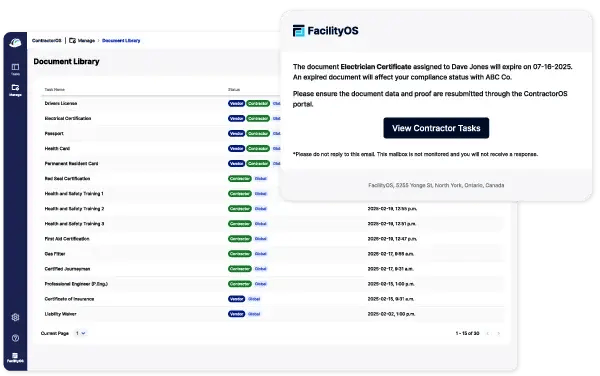
Task: Click the FacilityOS icon at sidebar bottom
Action: tap(15, 358)
